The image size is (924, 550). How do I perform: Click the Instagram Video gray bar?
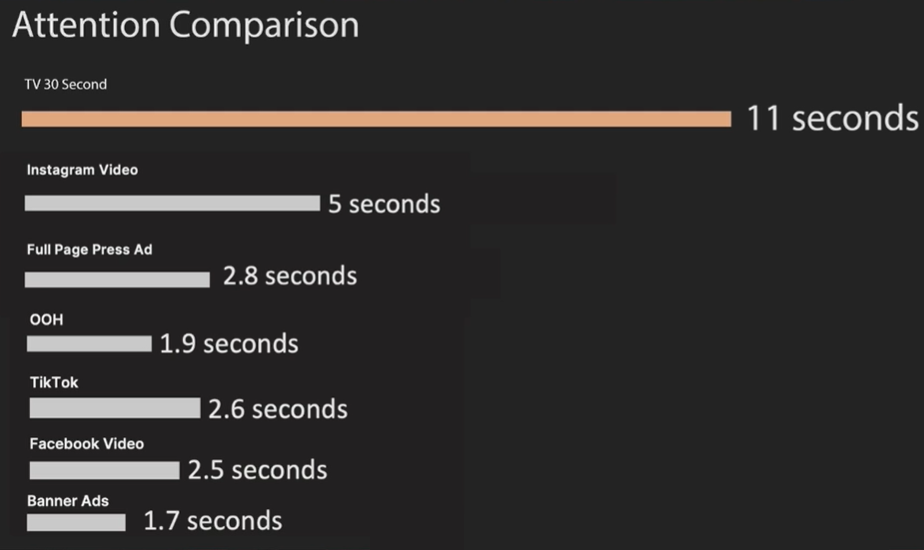tap(172, 203)
